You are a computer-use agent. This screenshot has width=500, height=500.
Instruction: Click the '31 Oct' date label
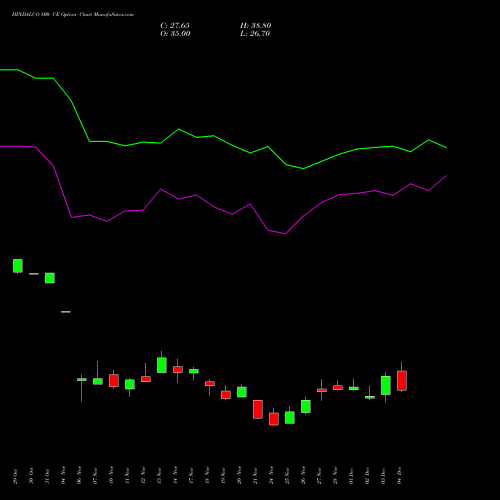click(x=47, y=476)
